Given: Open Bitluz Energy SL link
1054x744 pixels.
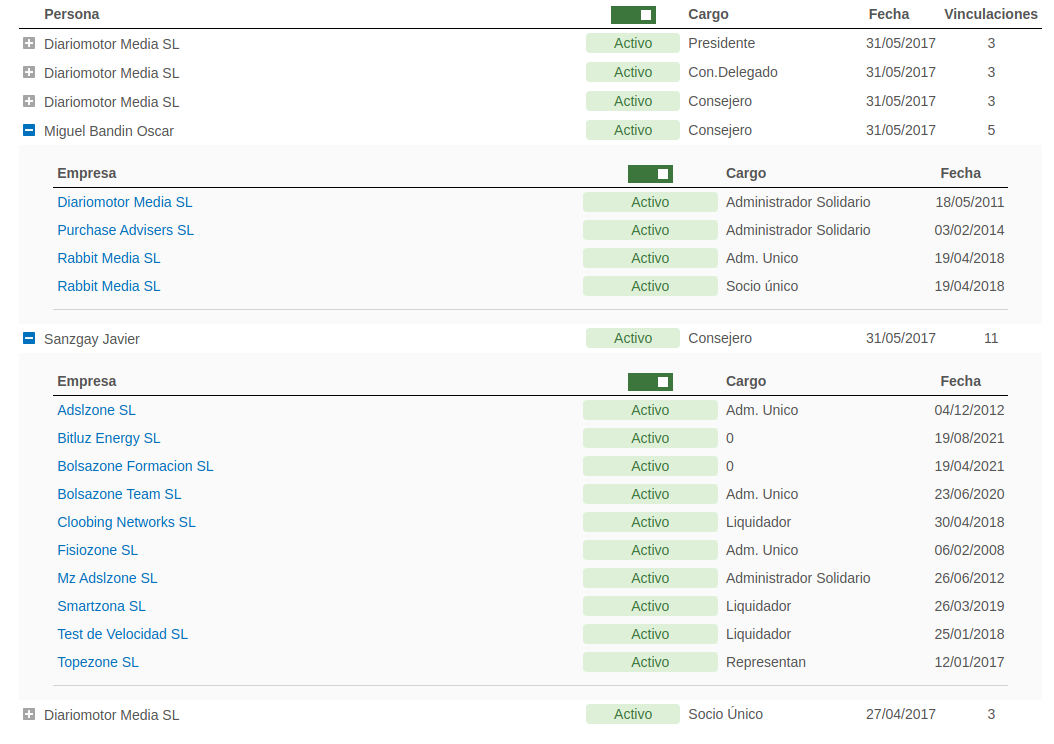Looking at the screenshot, I should (108, 438).
